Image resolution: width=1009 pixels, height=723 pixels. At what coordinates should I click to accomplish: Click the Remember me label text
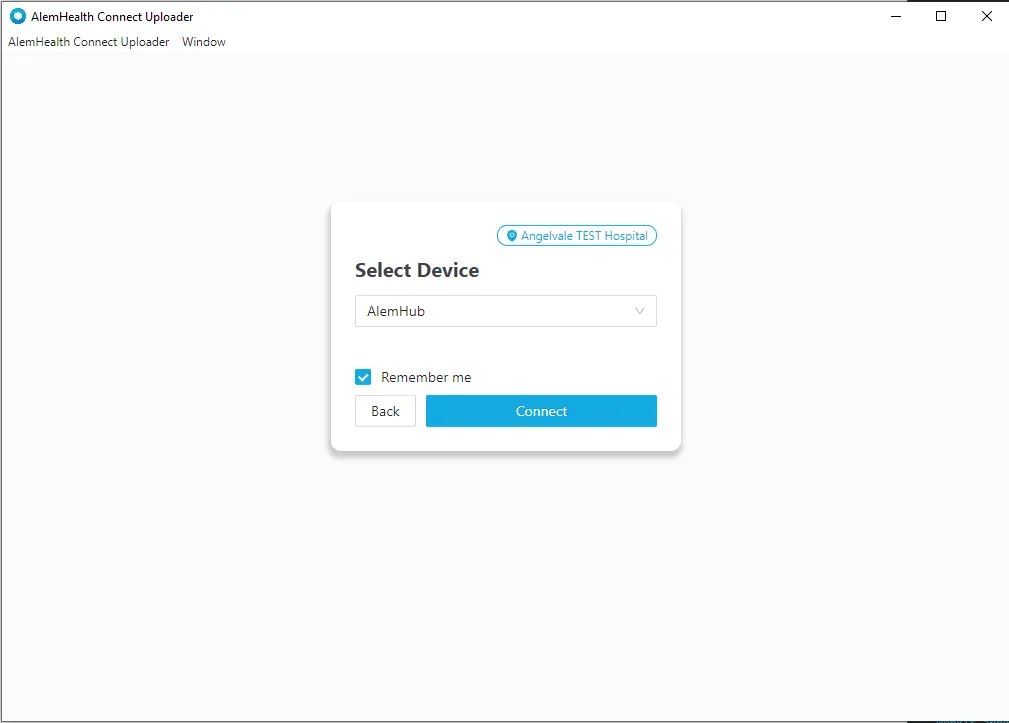click(x=426, y=378)
